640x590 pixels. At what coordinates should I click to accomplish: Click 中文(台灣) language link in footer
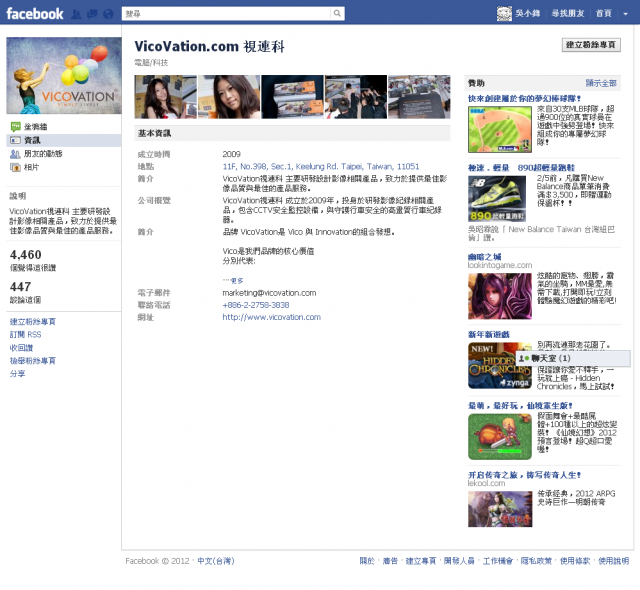[216, 561]
